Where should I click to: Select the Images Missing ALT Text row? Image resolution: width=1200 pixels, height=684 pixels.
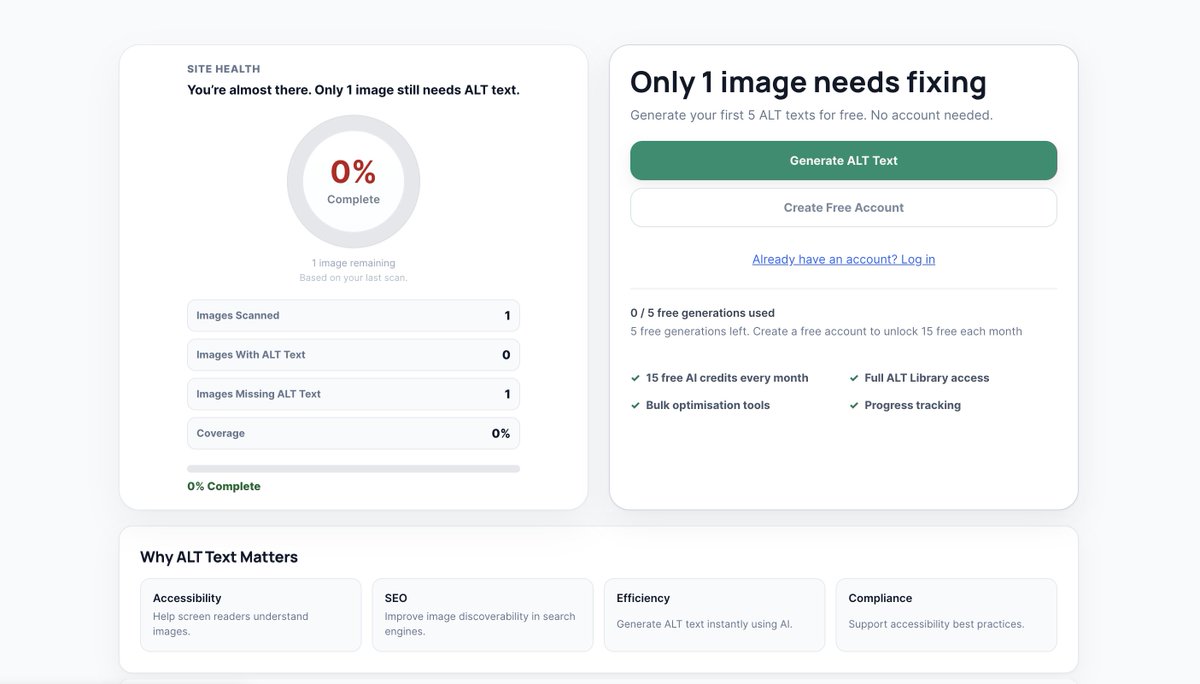tap(353, 394)
